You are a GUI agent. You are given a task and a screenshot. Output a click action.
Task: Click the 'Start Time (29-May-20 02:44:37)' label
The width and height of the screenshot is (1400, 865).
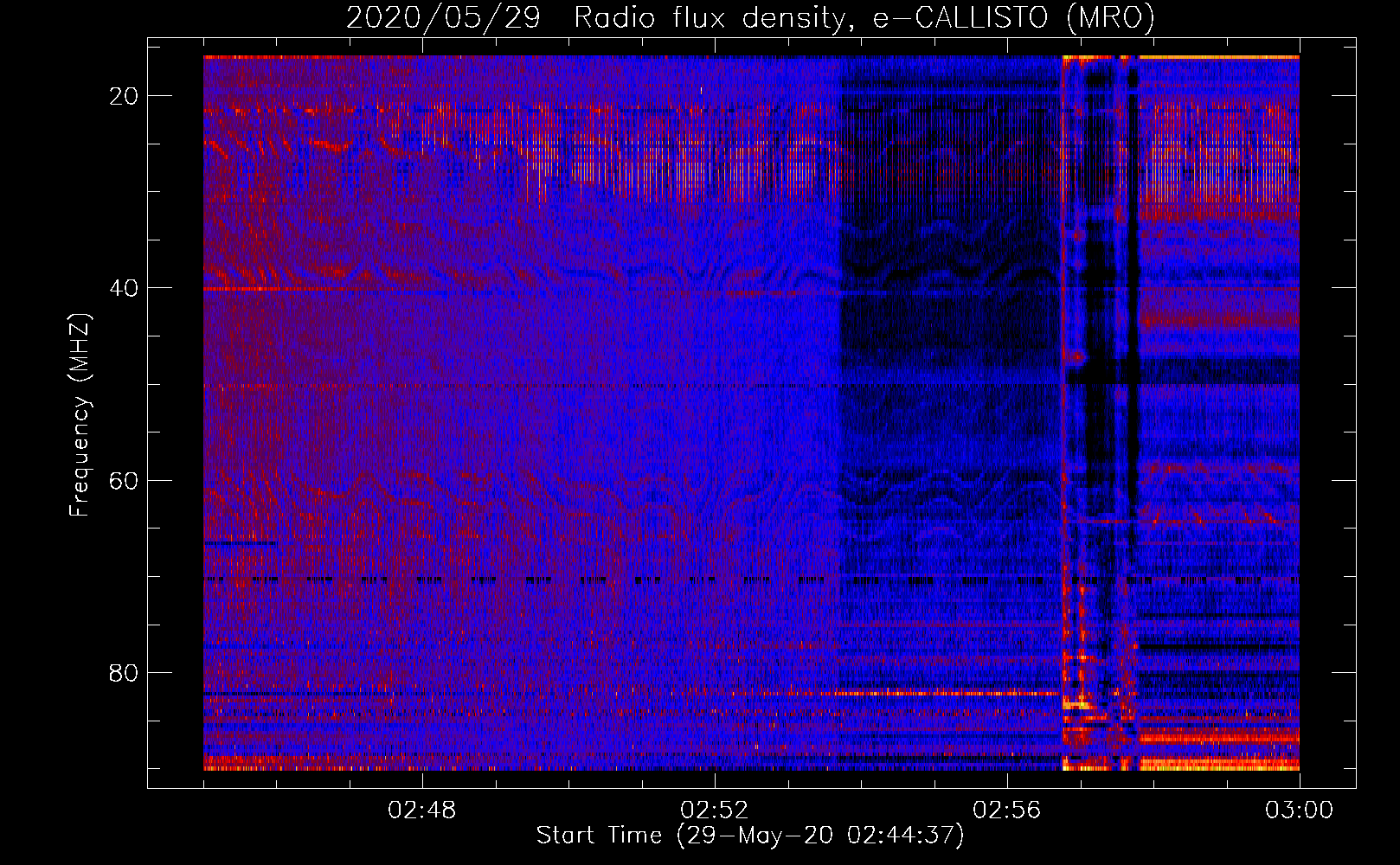pos(750,836)
